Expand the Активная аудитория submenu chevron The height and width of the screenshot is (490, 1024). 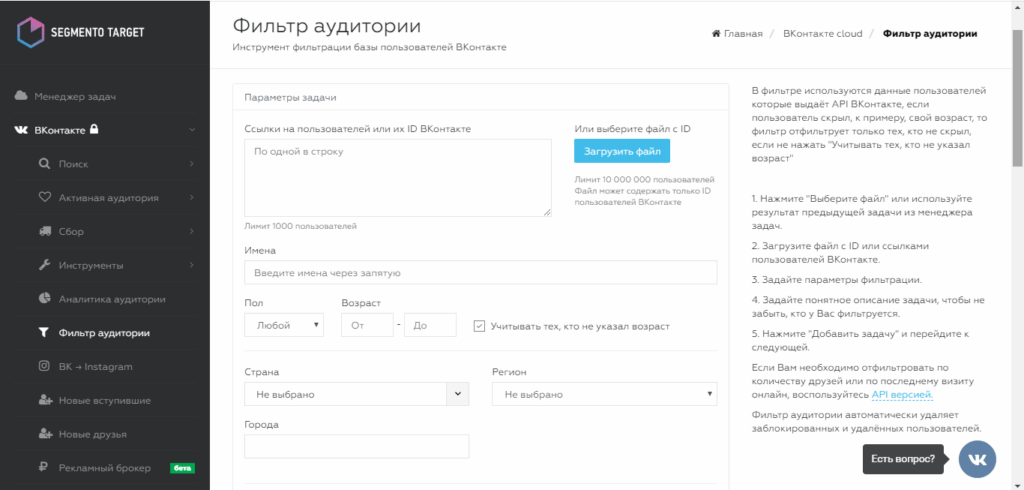[x=191, y=197]
